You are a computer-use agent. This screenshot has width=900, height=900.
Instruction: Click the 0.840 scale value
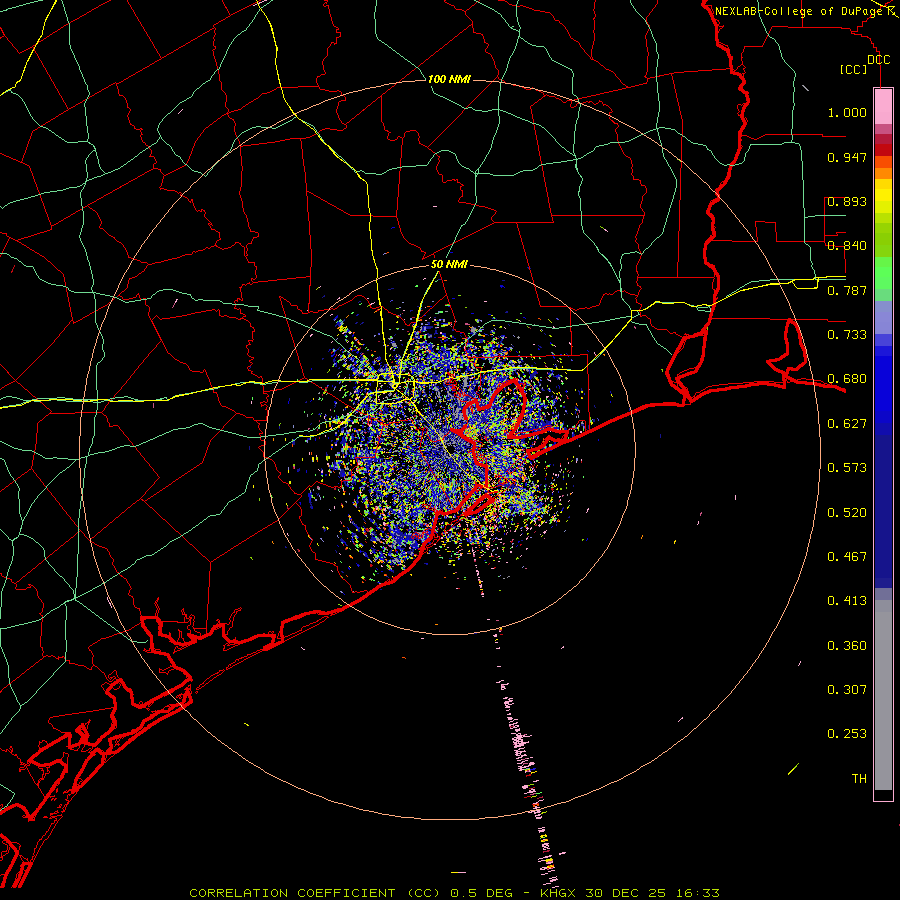tap(847, 246)
